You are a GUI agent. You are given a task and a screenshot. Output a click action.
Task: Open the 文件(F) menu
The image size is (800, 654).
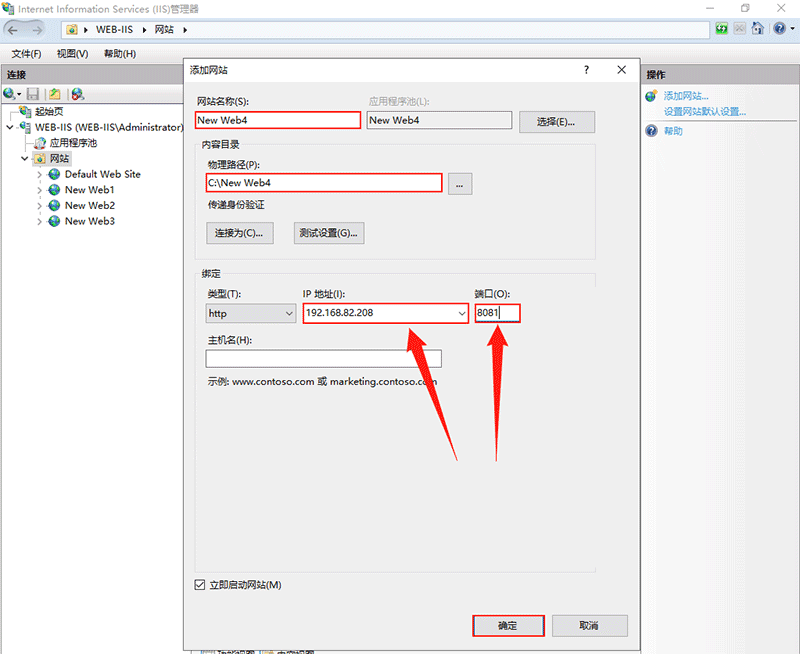point(27,54)
